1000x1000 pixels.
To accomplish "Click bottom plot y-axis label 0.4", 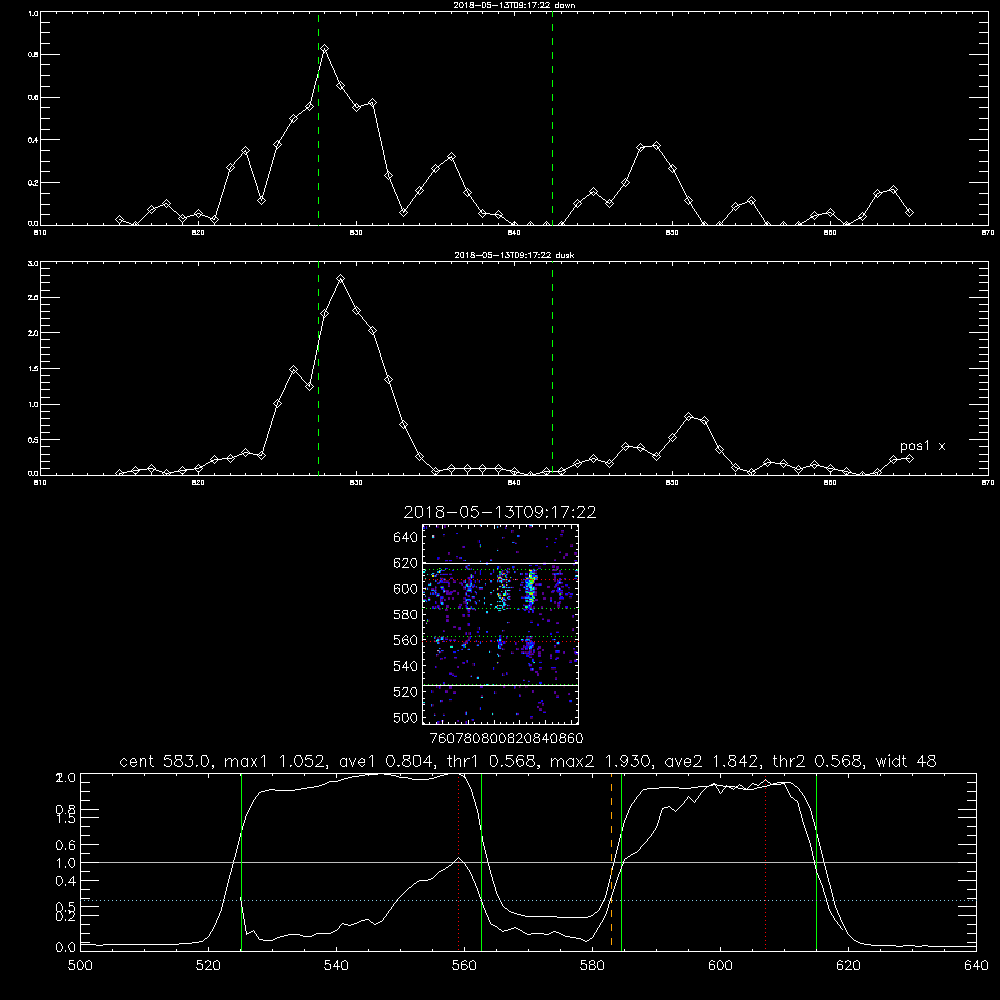I will (66, 881).
